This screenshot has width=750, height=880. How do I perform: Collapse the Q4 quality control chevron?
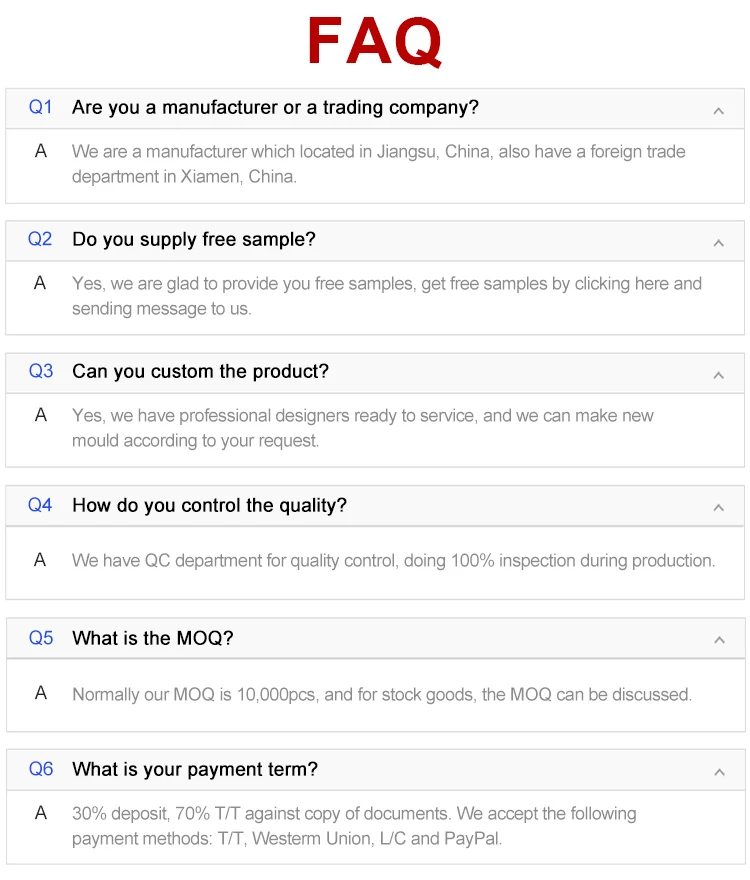[718, 508]
